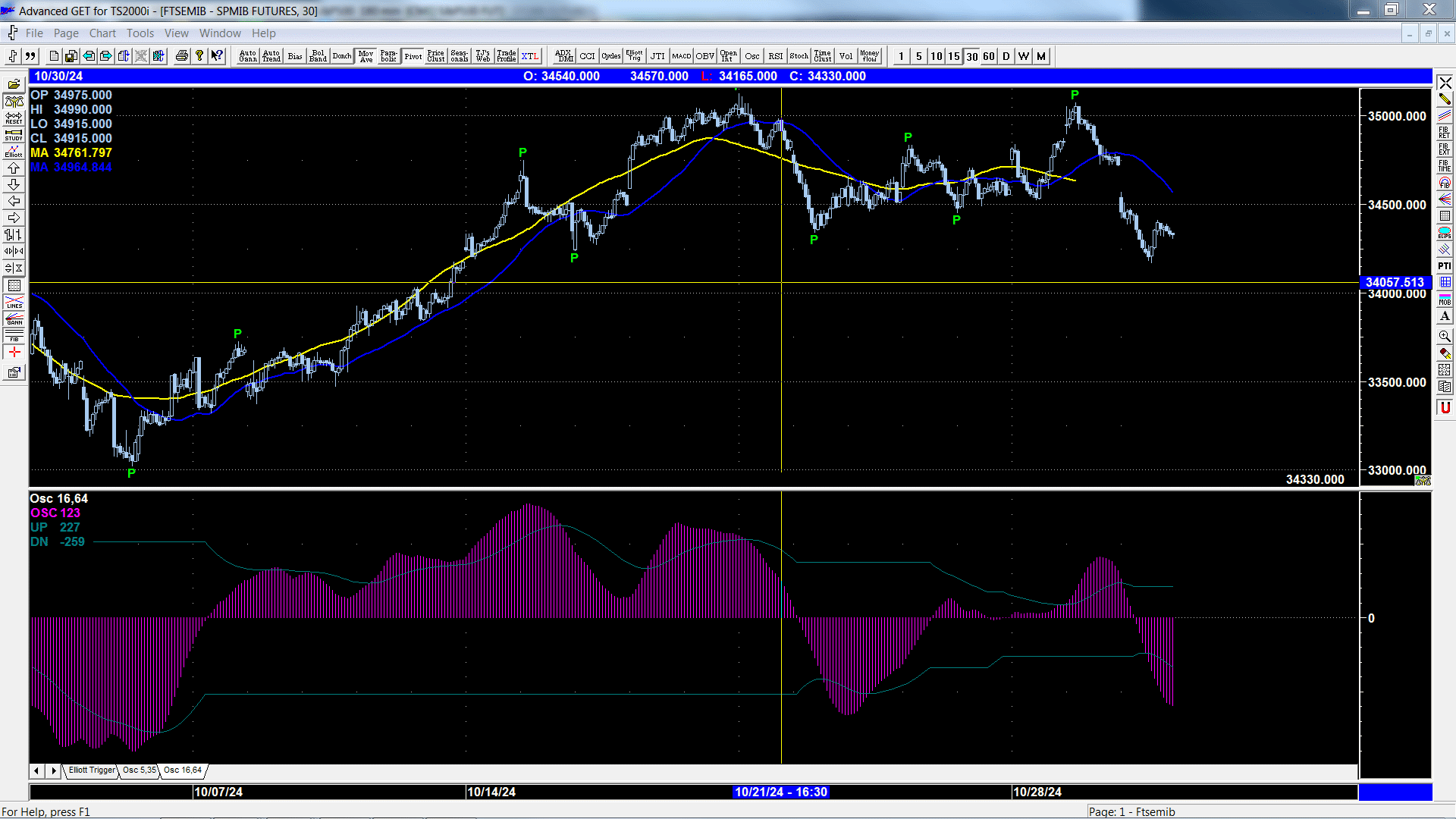The image size is (1456, 819).
Task: Toggle the XTL indicator button
Action: [x=529, y=56]
